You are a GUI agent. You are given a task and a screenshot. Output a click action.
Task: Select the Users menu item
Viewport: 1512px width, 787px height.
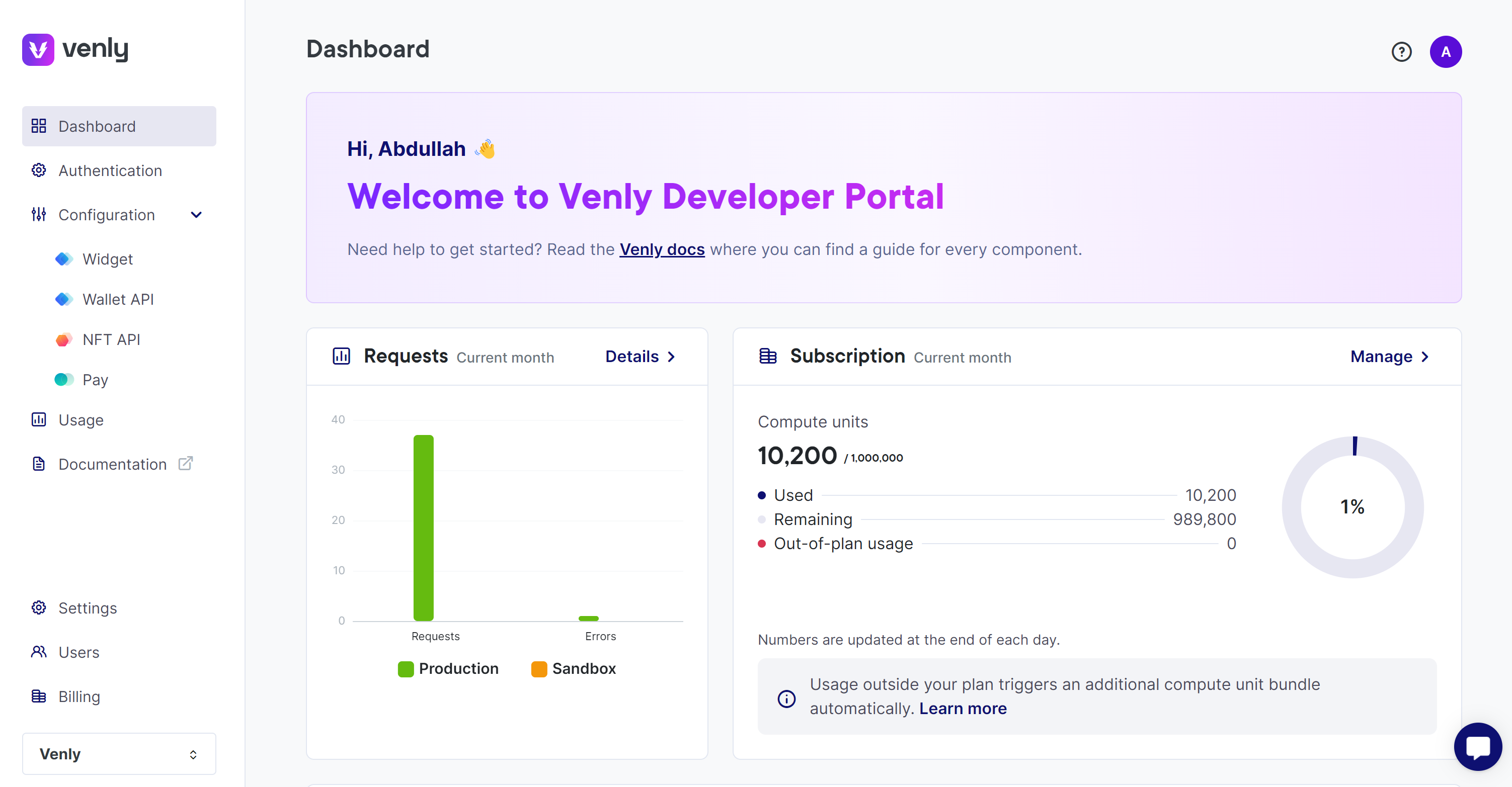coord(79,651)
